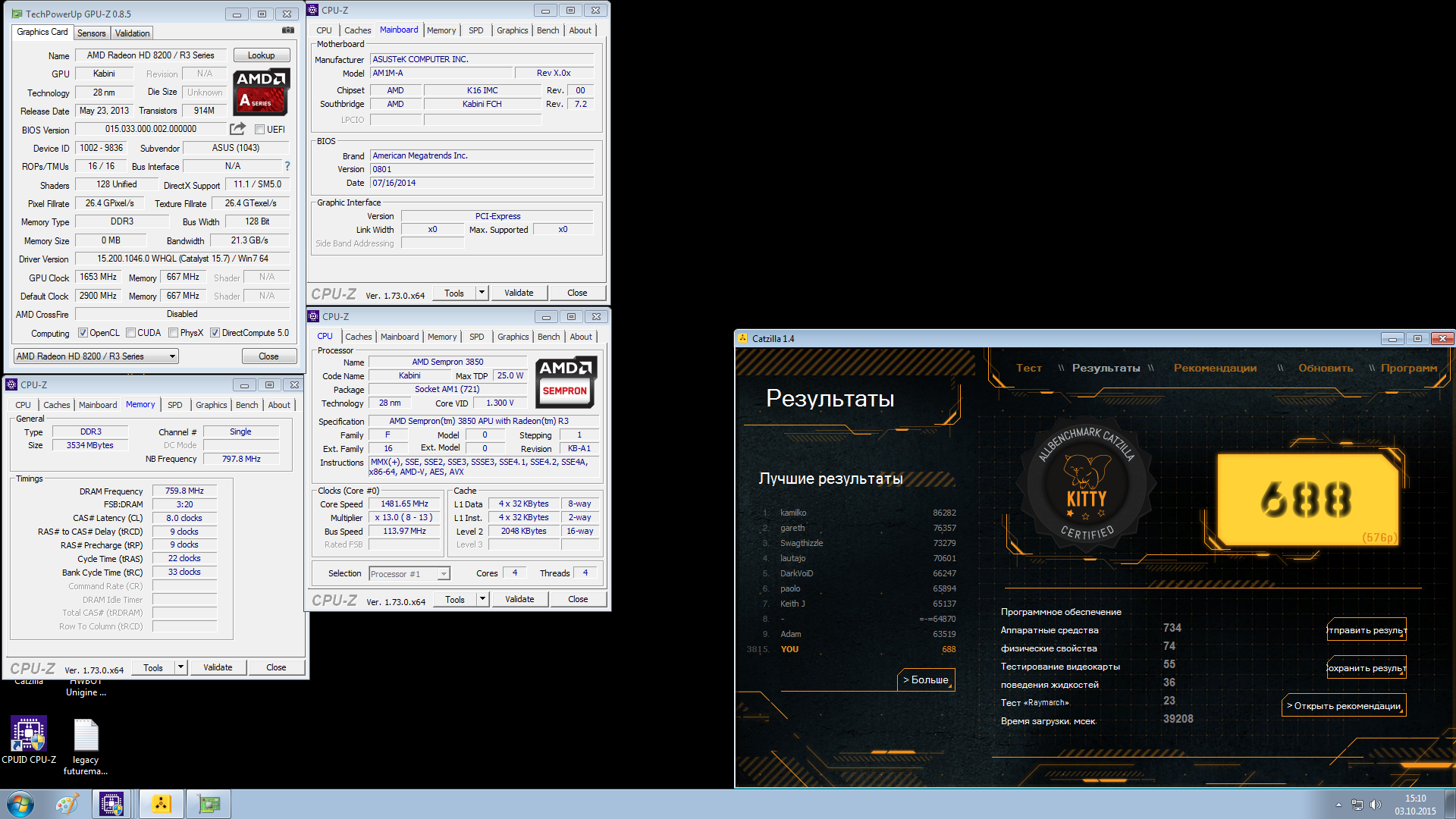Click the Отправить результат button

[x=1367, y=630]
